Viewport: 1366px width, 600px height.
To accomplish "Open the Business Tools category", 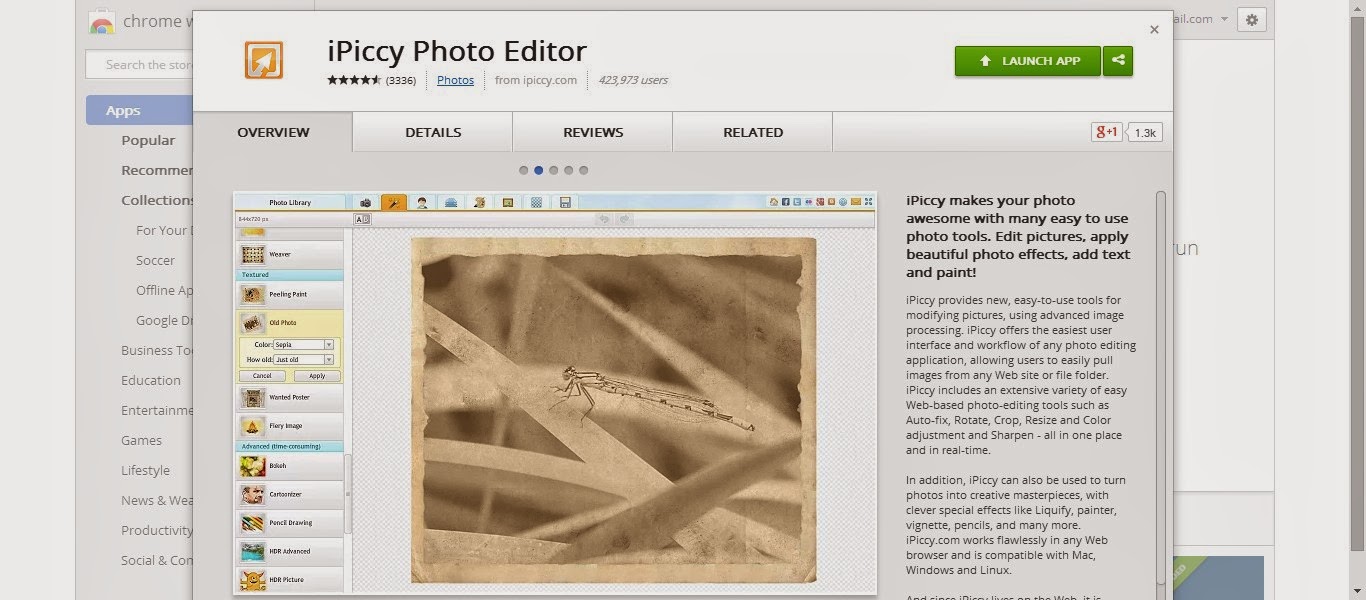I will (156, 350).
